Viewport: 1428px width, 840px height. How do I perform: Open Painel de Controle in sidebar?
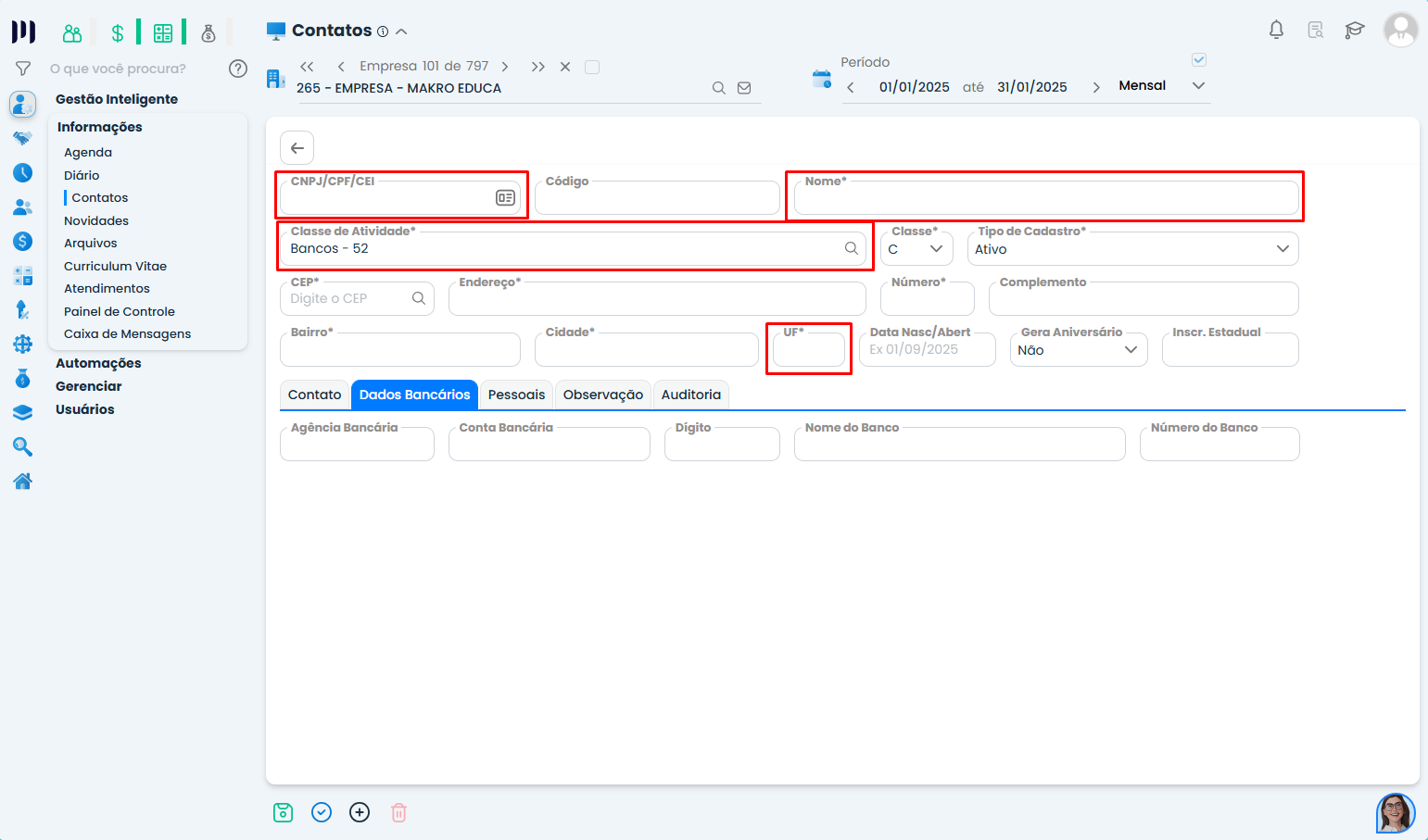120,311
